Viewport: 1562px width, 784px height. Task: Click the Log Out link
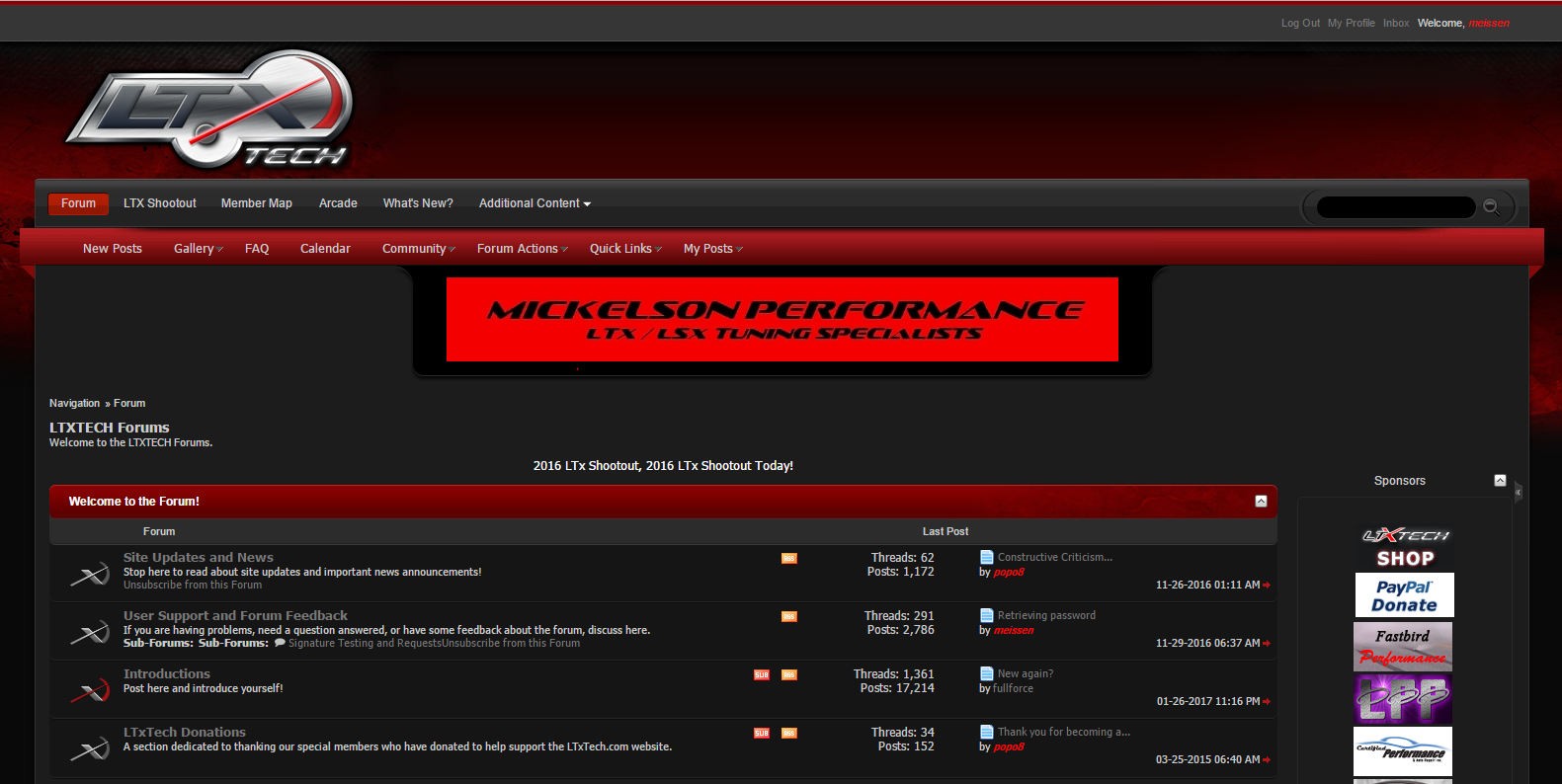pyautogui.click(x=1299, y=23)
